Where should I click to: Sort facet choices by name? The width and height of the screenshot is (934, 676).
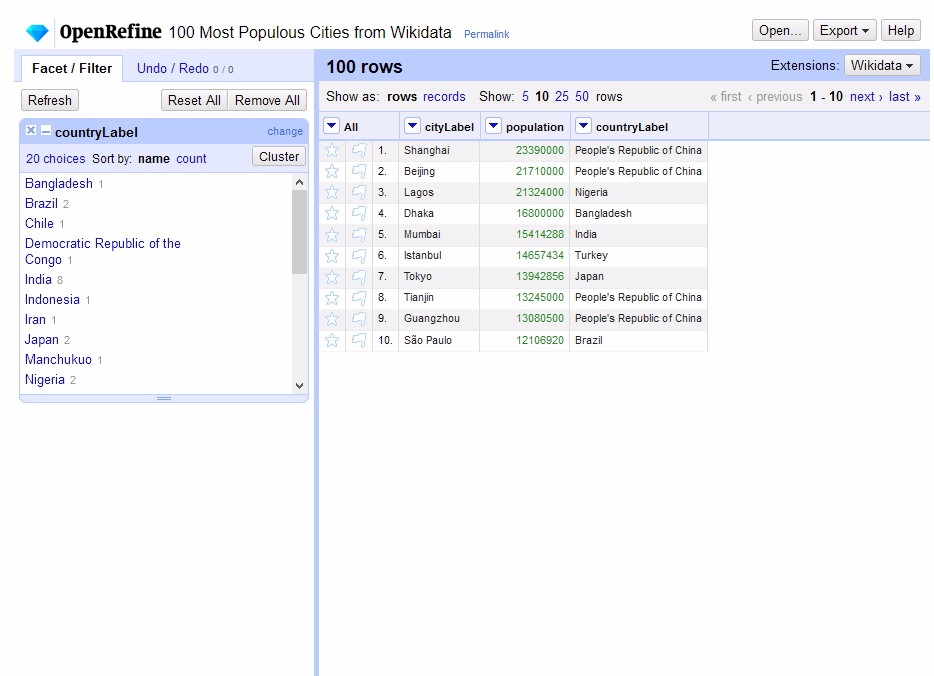tap(154, 158)
